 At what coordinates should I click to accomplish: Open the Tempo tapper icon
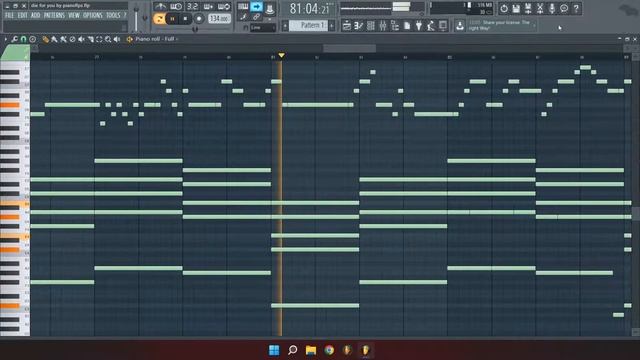431,26
